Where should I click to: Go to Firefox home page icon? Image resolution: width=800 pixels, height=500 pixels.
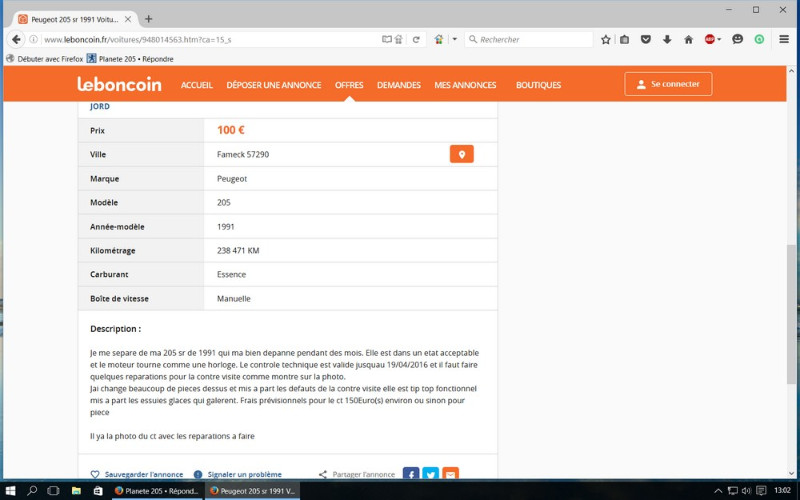[688, 39]
